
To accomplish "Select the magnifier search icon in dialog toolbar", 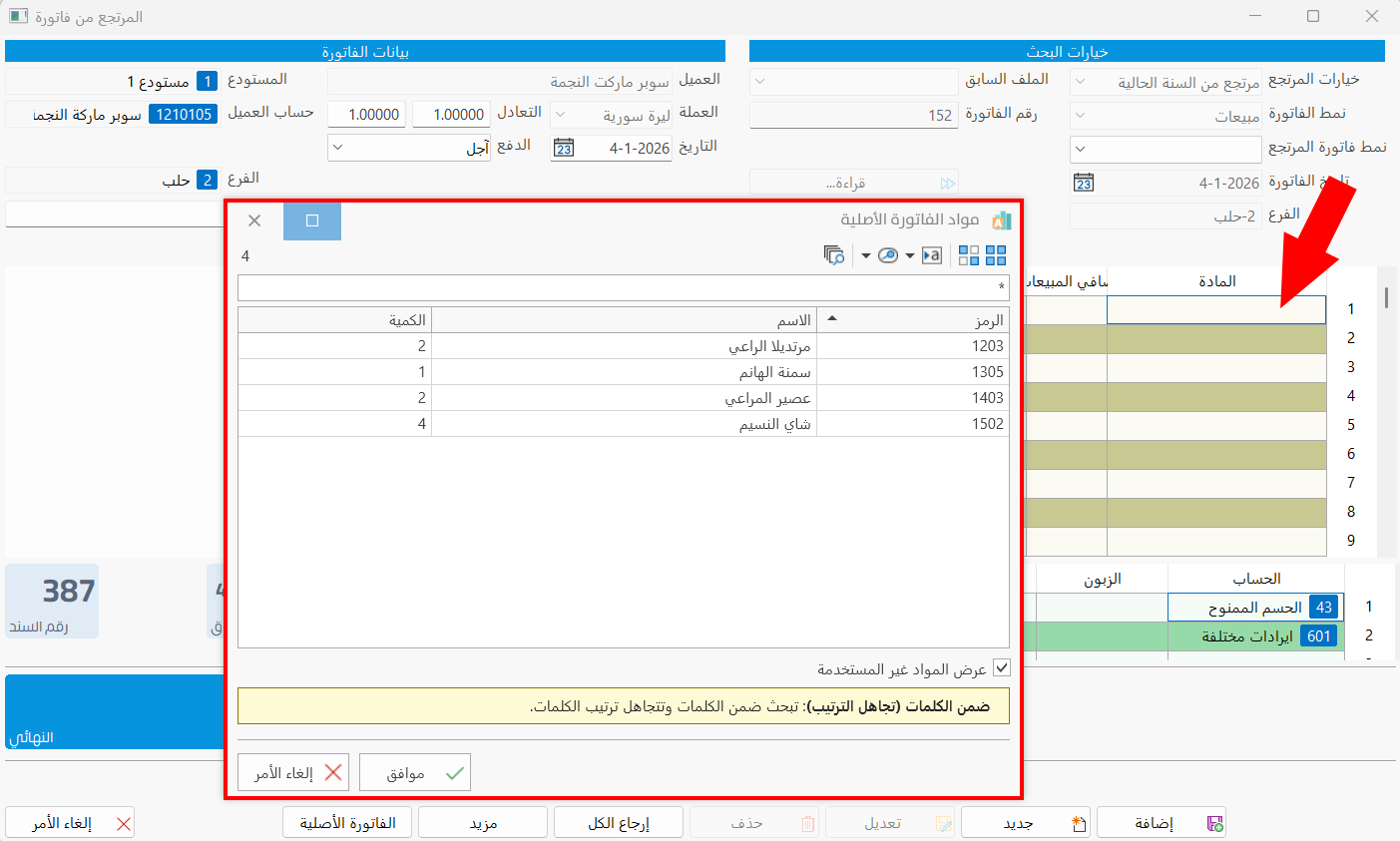I will 888,255.
